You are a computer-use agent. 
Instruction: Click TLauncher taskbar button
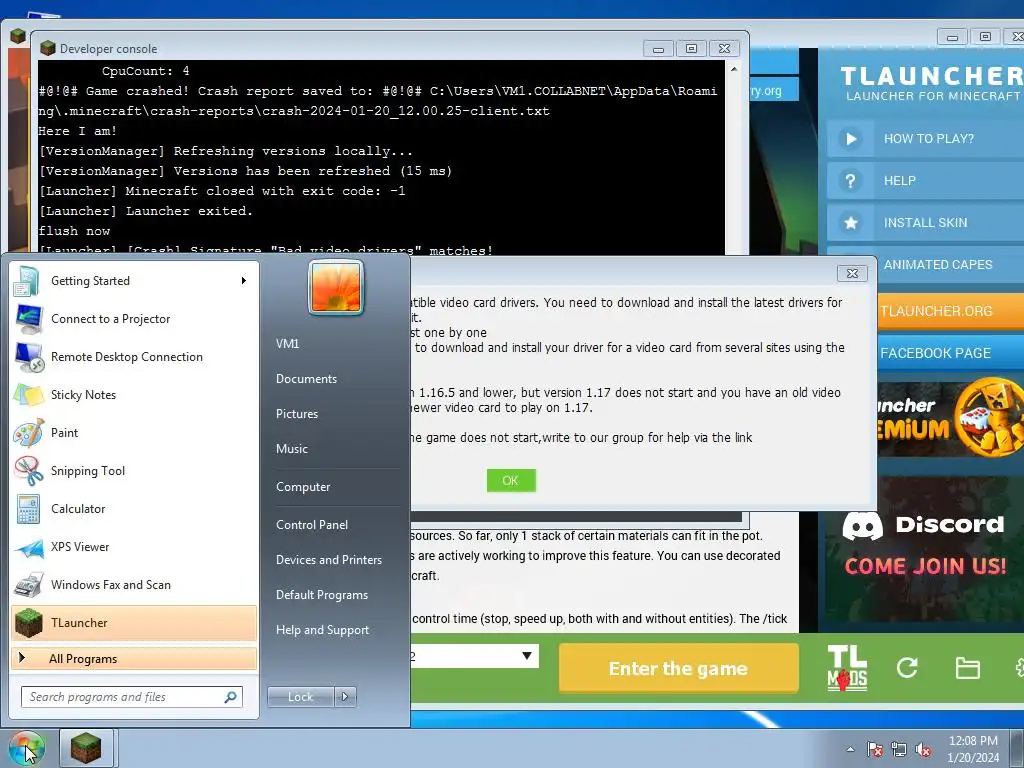click(86, 748)
